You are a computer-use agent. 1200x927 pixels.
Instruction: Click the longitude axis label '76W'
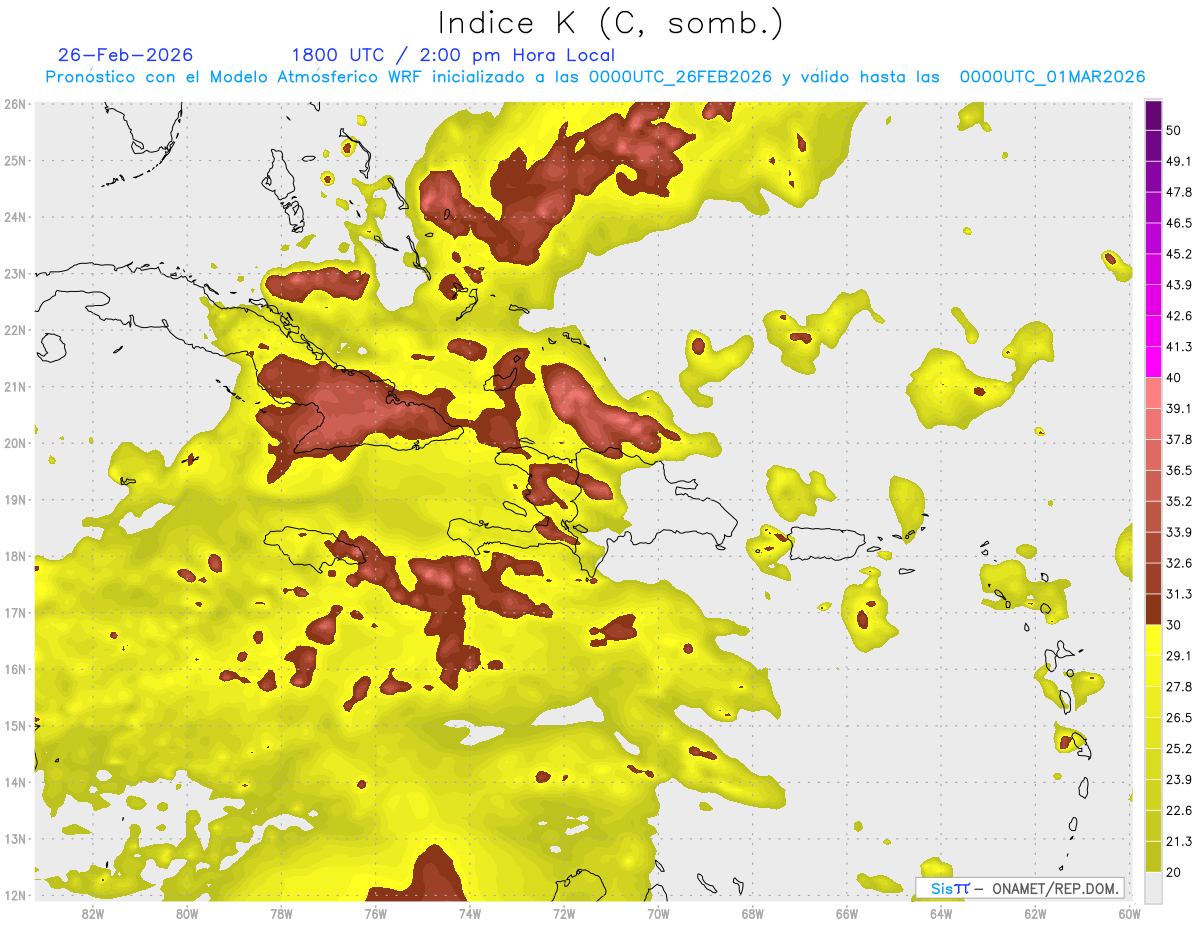[375, 913]
